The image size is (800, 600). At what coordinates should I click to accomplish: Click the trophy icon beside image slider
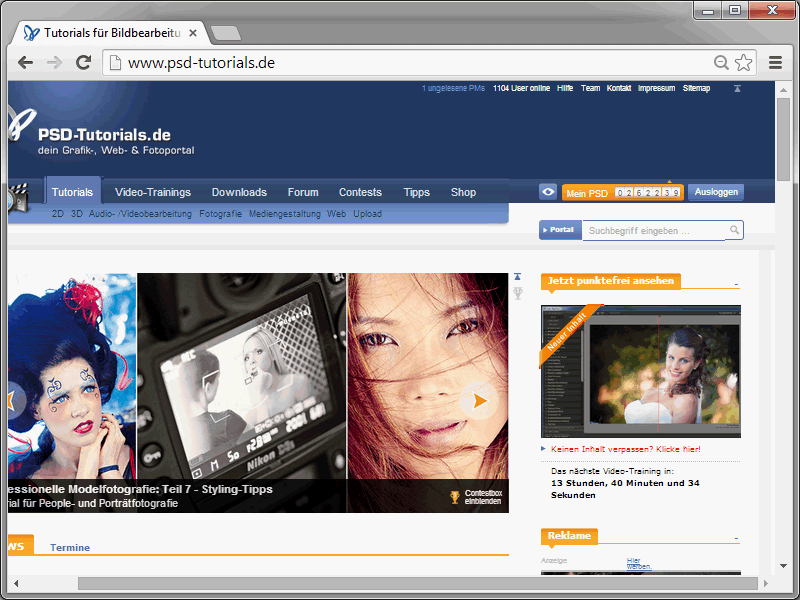pos(518,293)
